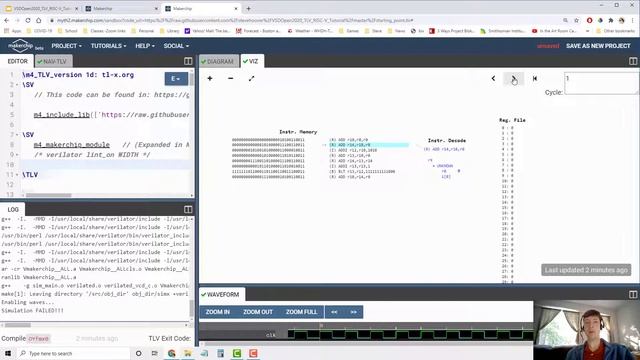
Task: Select the LOG tab
Action: coord(13,209)
